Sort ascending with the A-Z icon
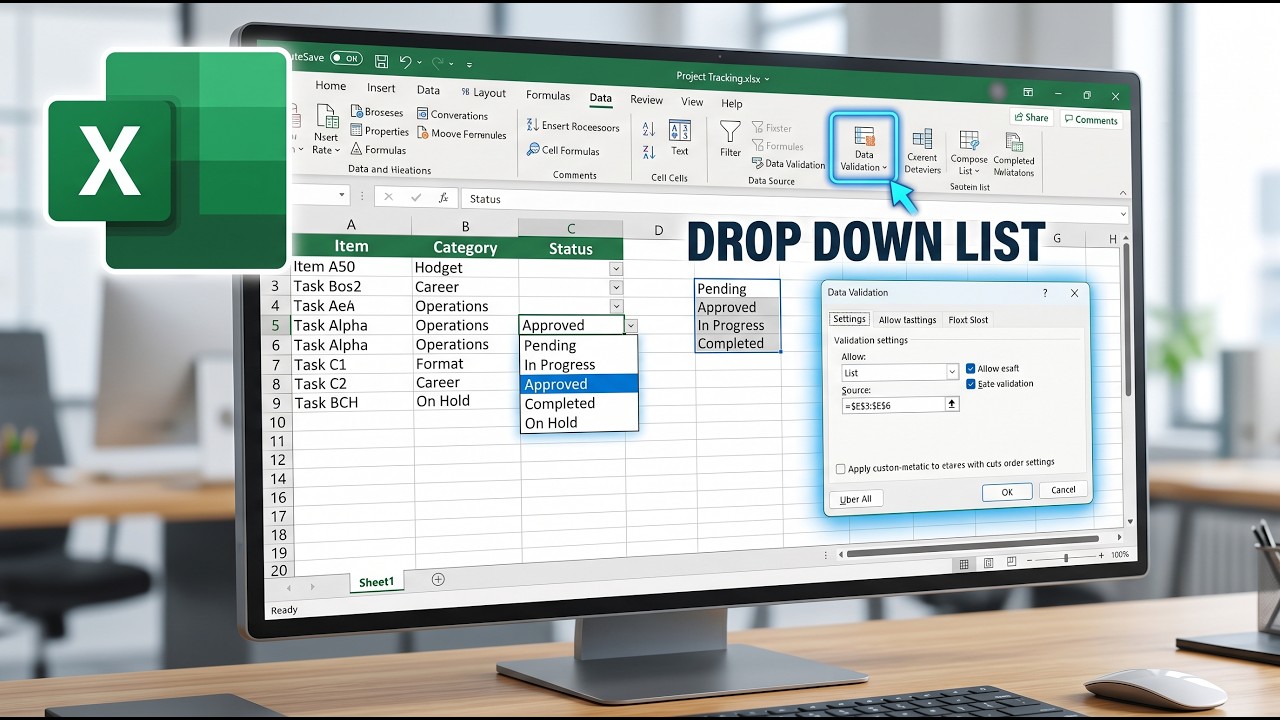This screenshot has width=1280, height=720. coord(648,129)
